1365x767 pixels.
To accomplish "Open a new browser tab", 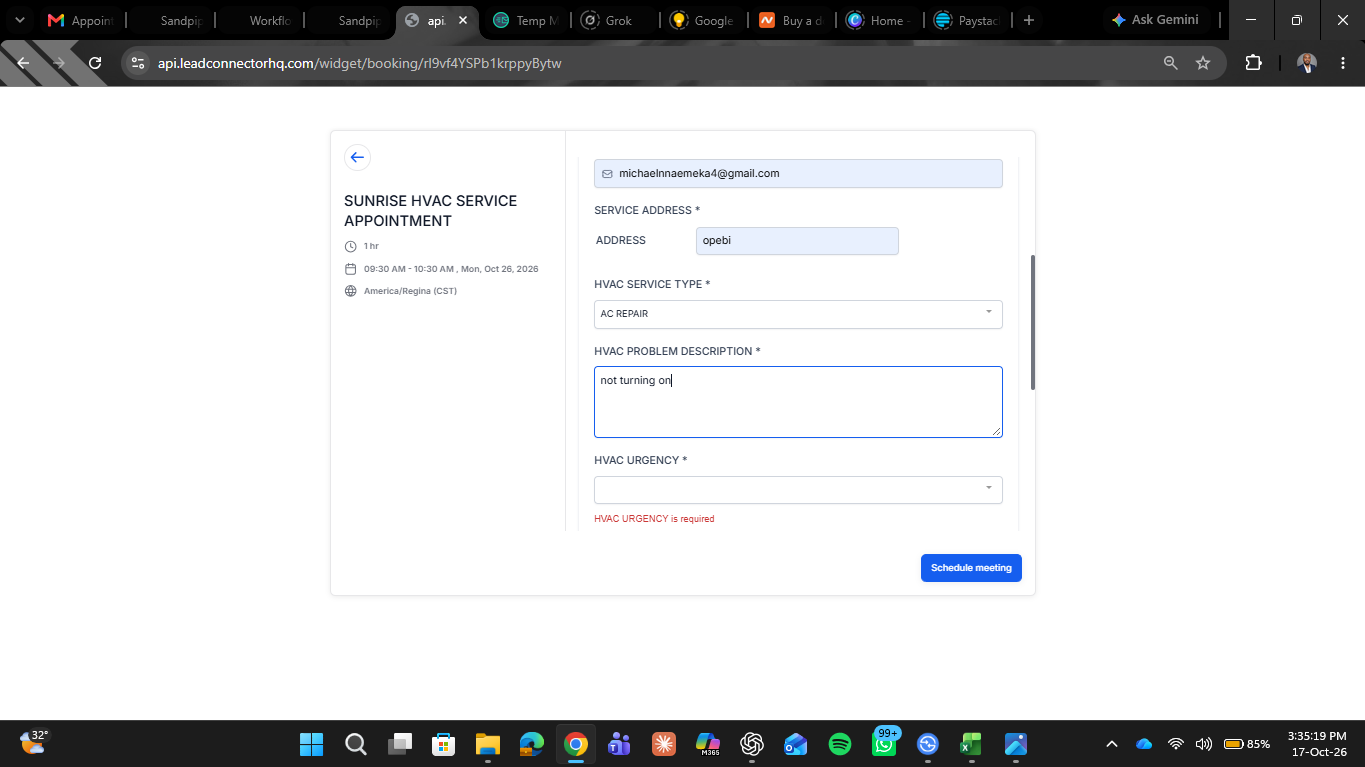I will click(1028, 20).
